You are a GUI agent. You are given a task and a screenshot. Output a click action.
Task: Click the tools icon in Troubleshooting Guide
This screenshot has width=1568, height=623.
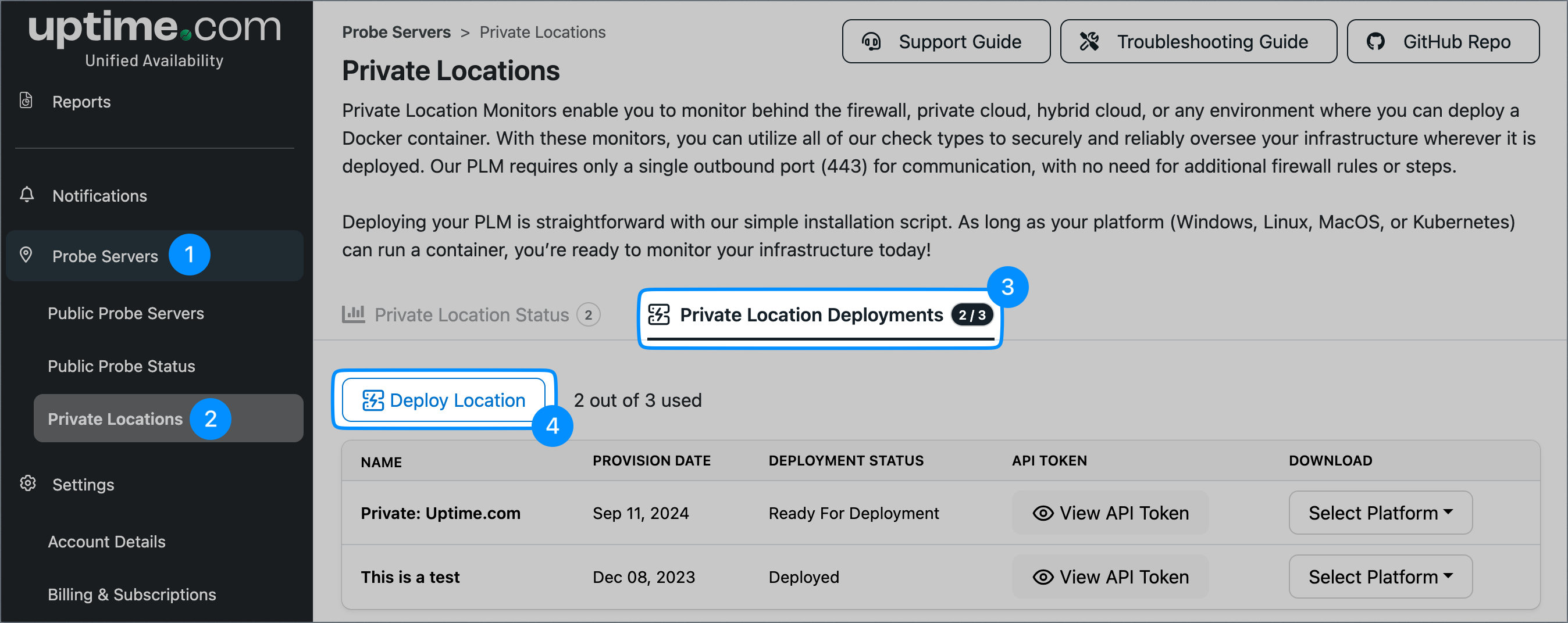click(x=1089, y=41)
